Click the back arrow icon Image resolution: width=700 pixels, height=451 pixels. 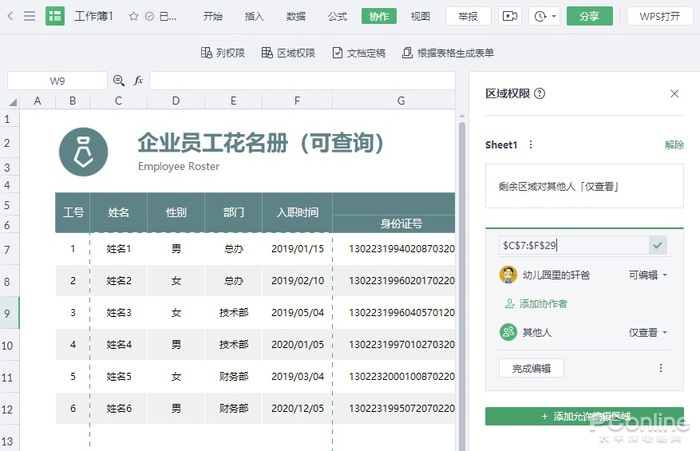click(x=10, y=17)
